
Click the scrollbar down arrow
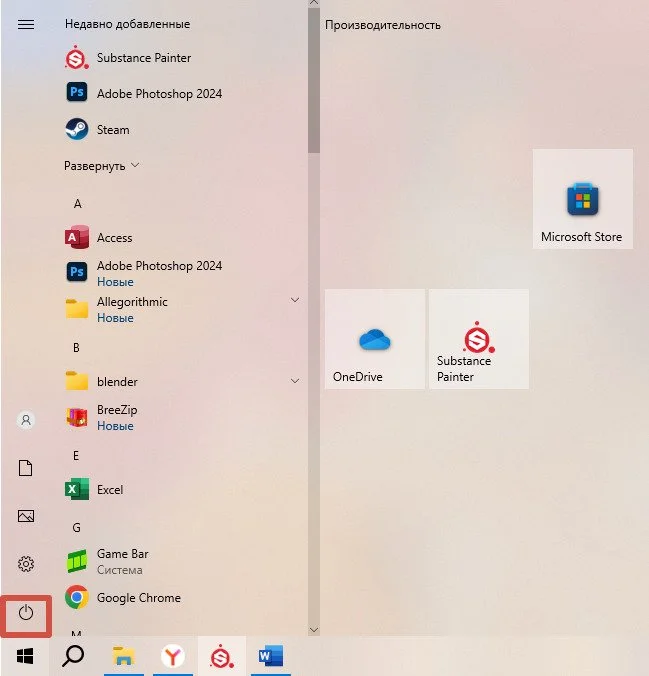click(x=314, y=630)
